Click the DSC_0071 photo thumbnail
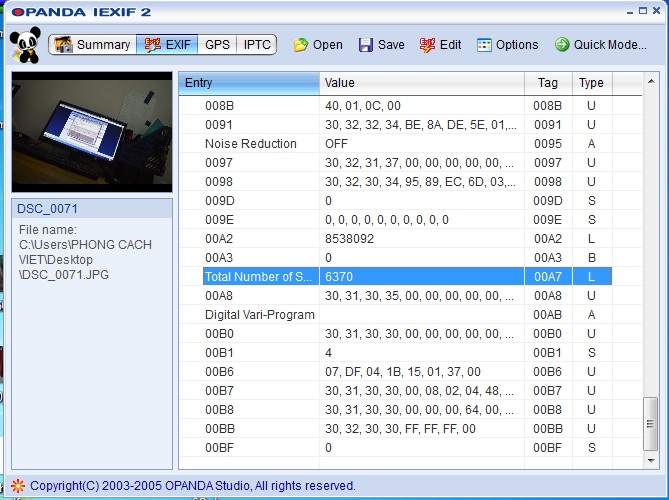This screenshot has height=500, width=669. [92, 132]
